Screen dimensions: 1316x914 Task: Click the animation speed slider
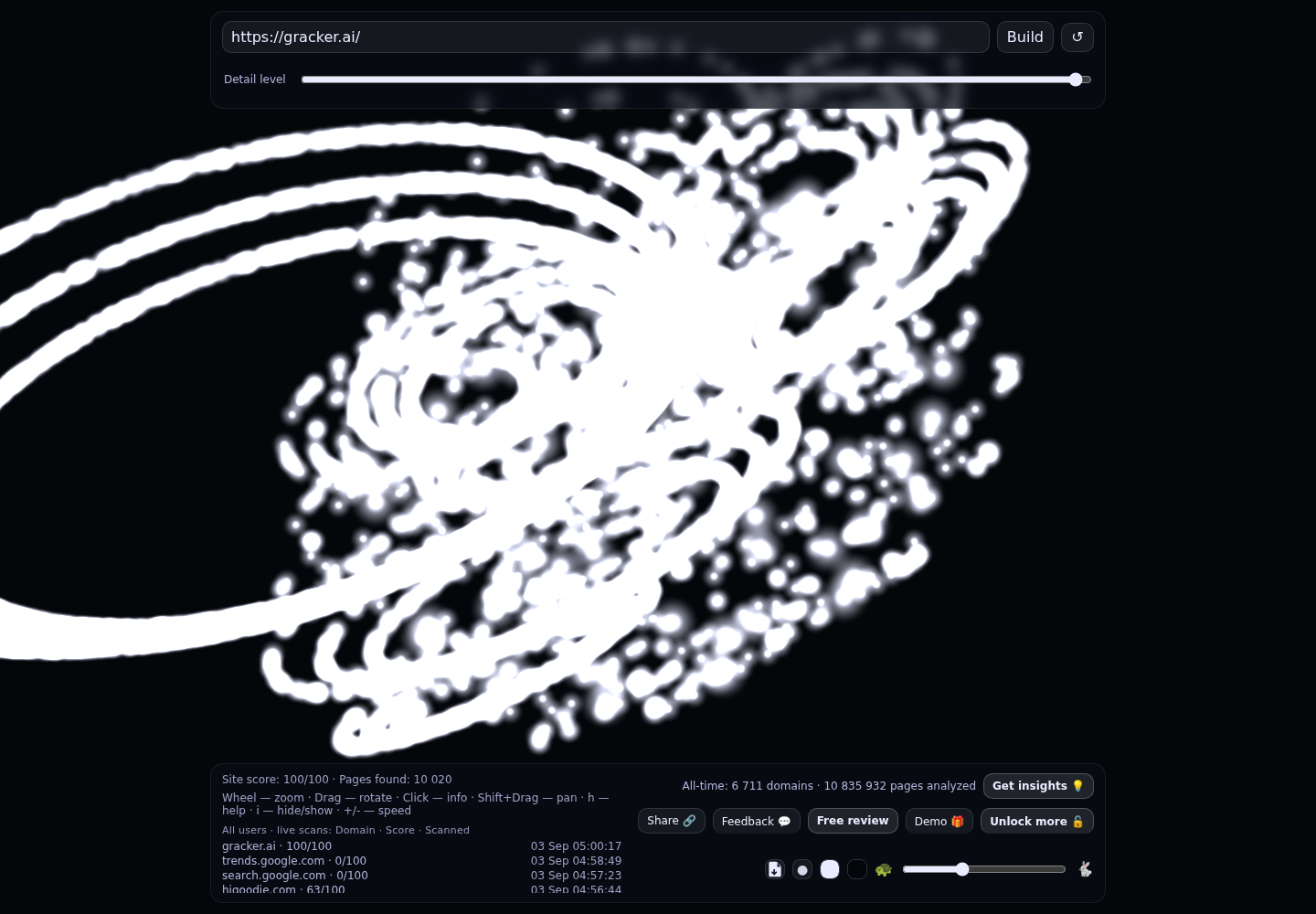tap(984, 869)
